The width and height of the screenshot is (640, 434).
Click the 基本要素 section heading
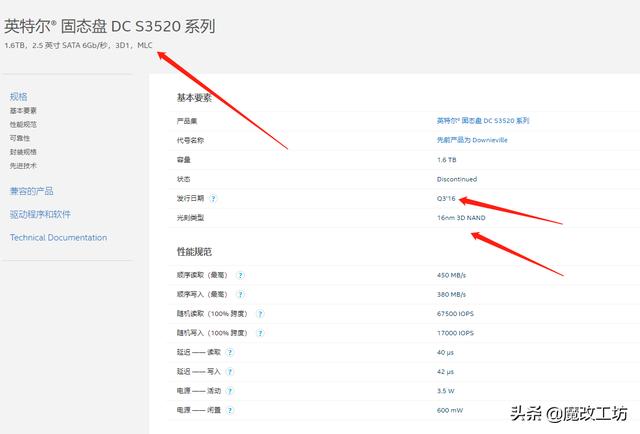[194, 98]
